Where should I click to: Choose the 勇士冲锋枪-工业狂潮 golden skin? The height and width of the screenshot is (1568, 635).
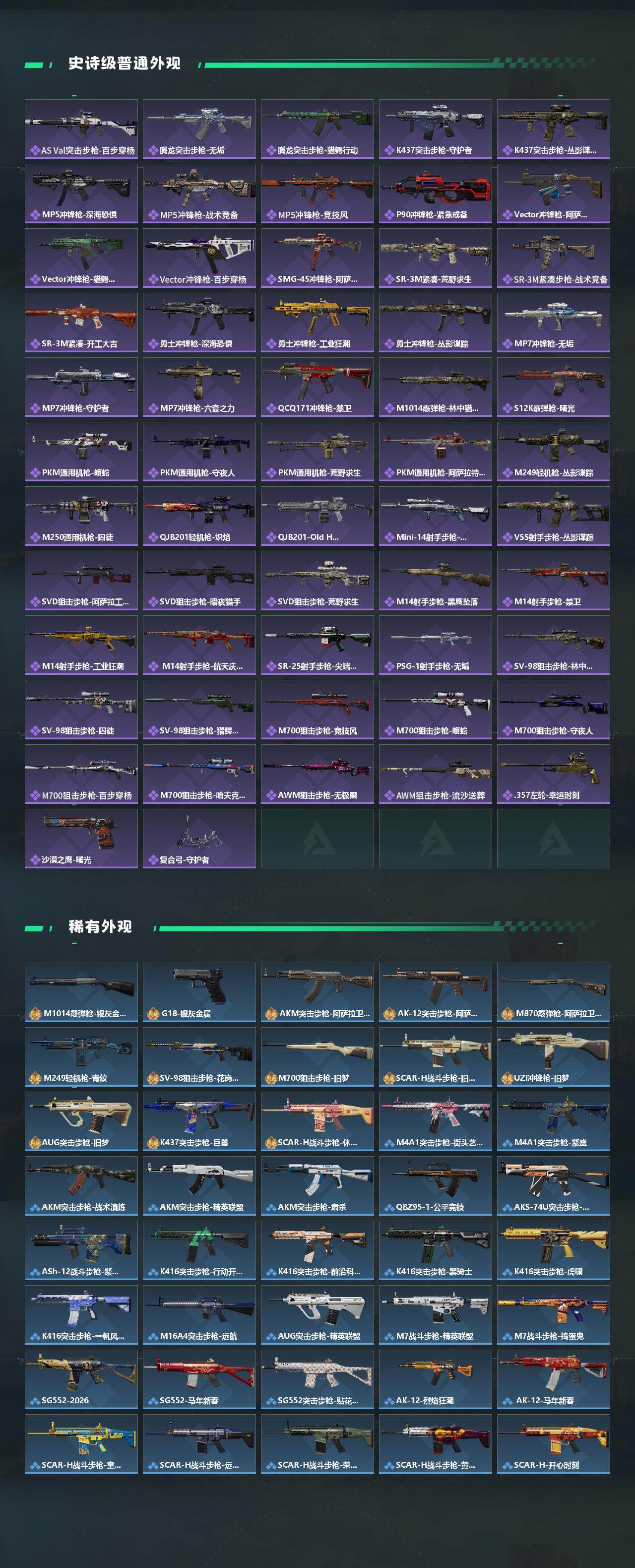pos(317,323)
